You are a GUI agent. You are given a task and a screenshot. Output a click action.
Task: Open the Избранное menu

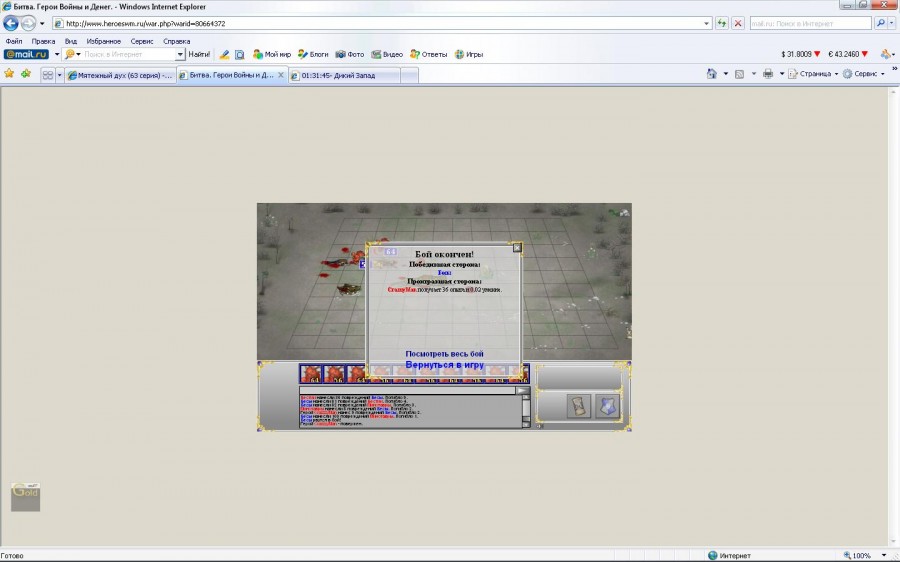pos(103,41)
